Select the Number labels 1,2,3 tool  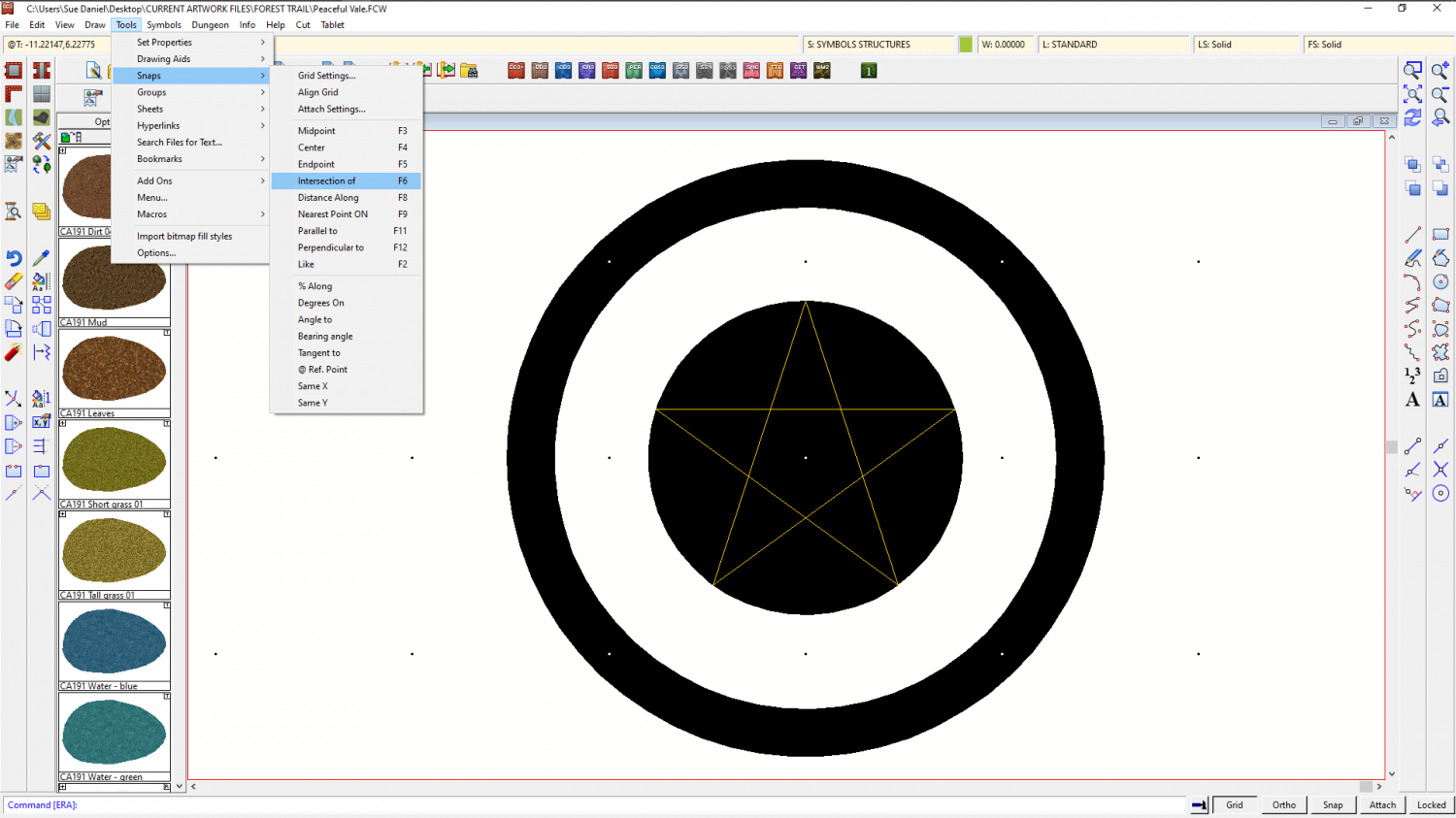(x=1412, y=376)
